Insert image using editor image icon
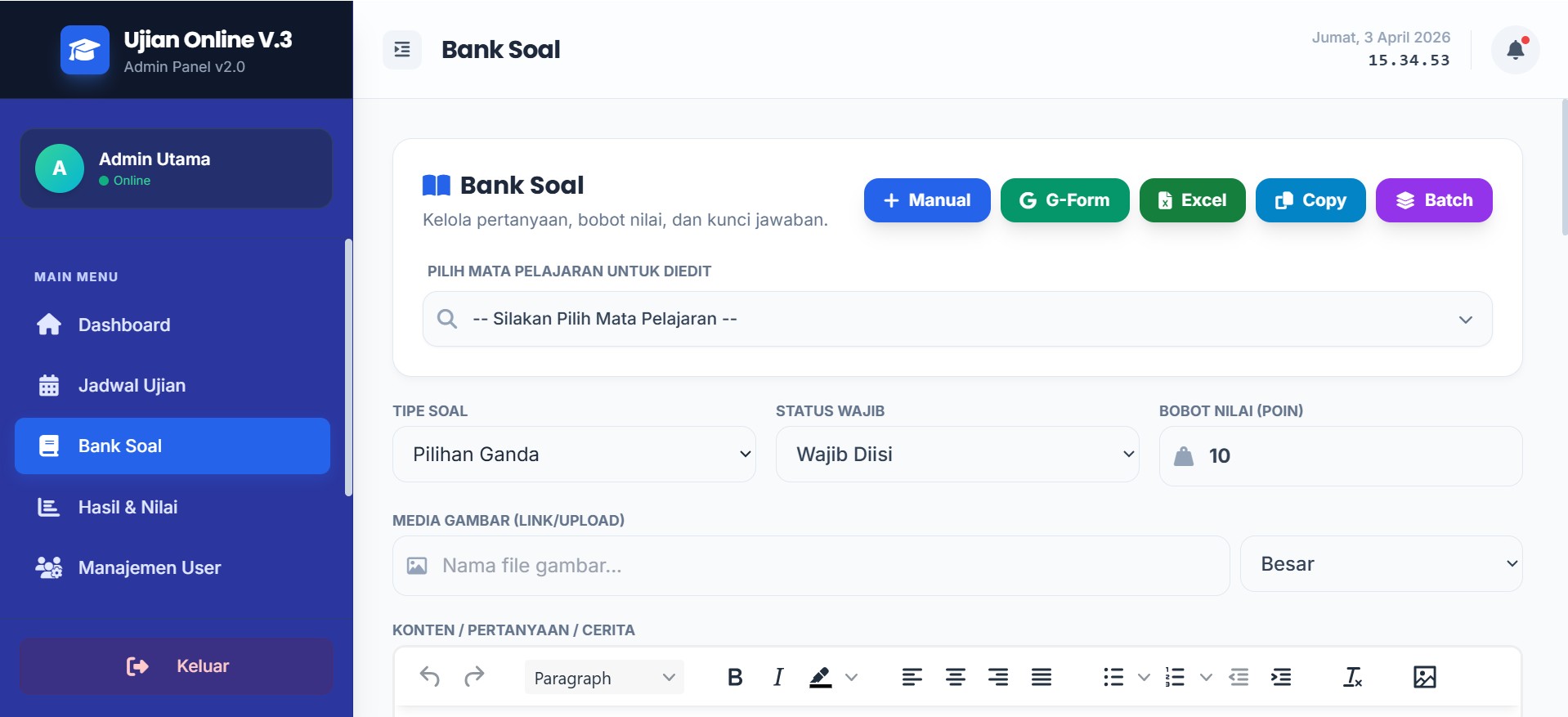This screenshot has width=1568, height=717. pos(1424,677)
